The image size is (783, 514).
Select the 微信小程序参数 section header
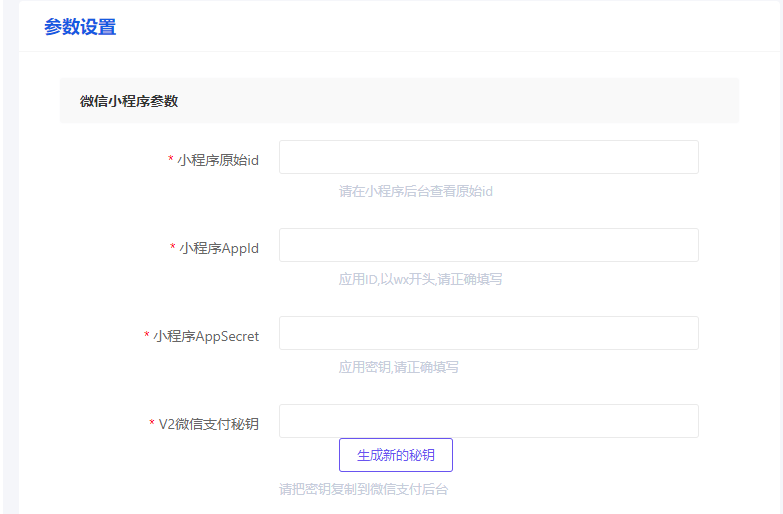pos(129,101)
